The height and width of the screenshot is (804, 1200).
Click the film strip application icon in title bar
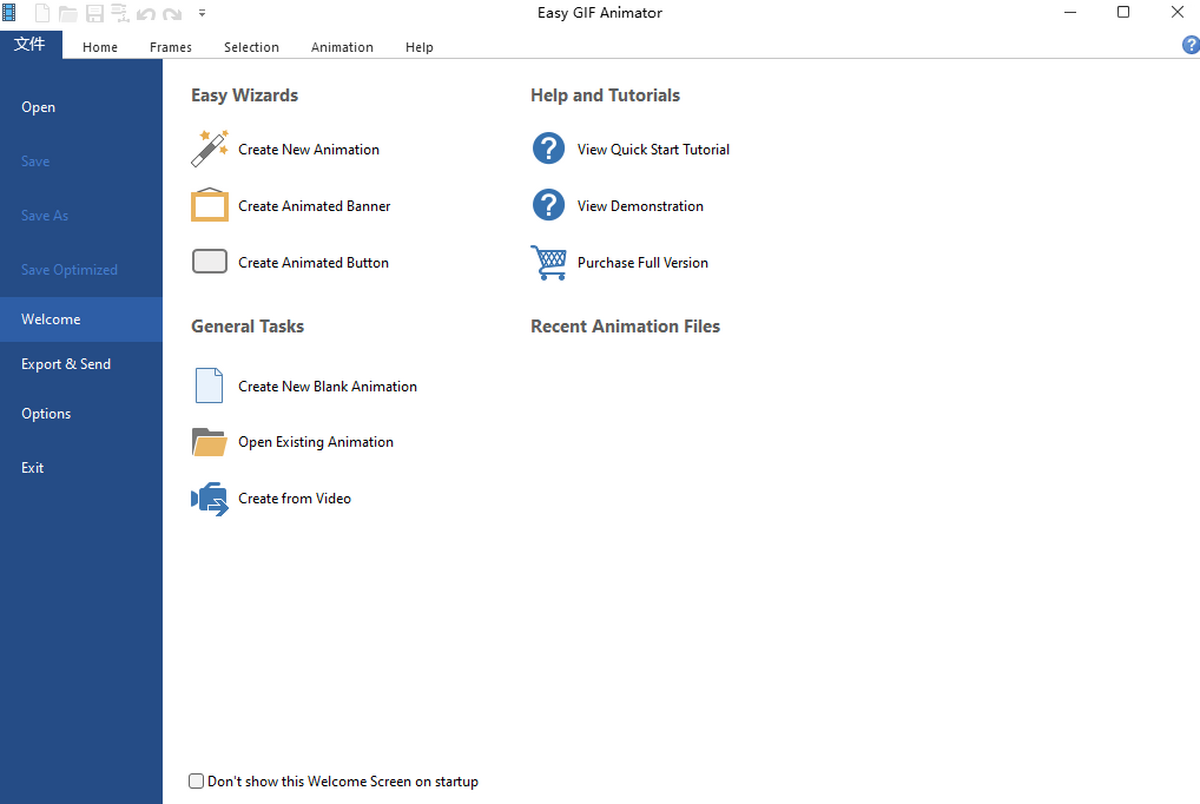tap(9, 13)
